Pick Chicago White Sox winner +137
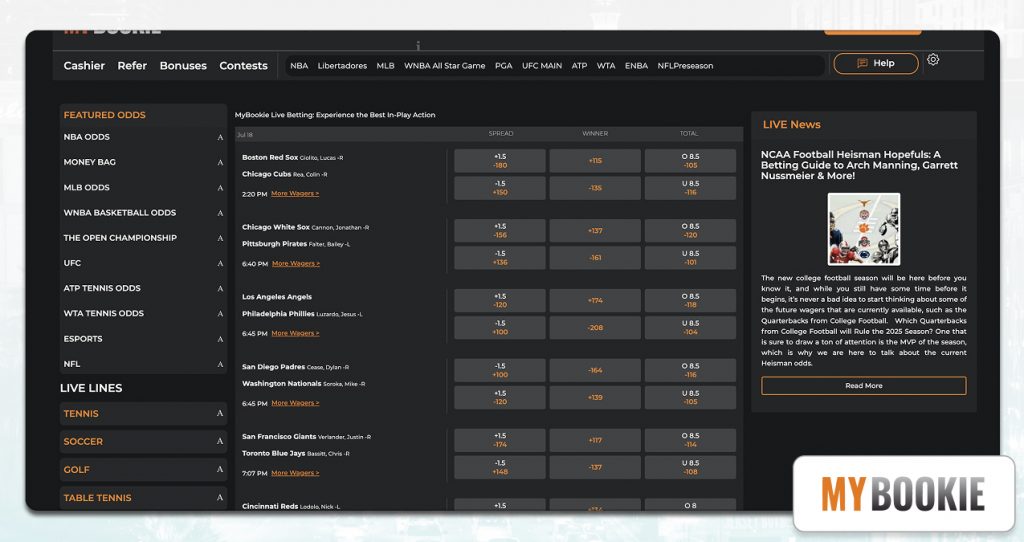Screen dimensions: 1024x542 click(595, 231)
